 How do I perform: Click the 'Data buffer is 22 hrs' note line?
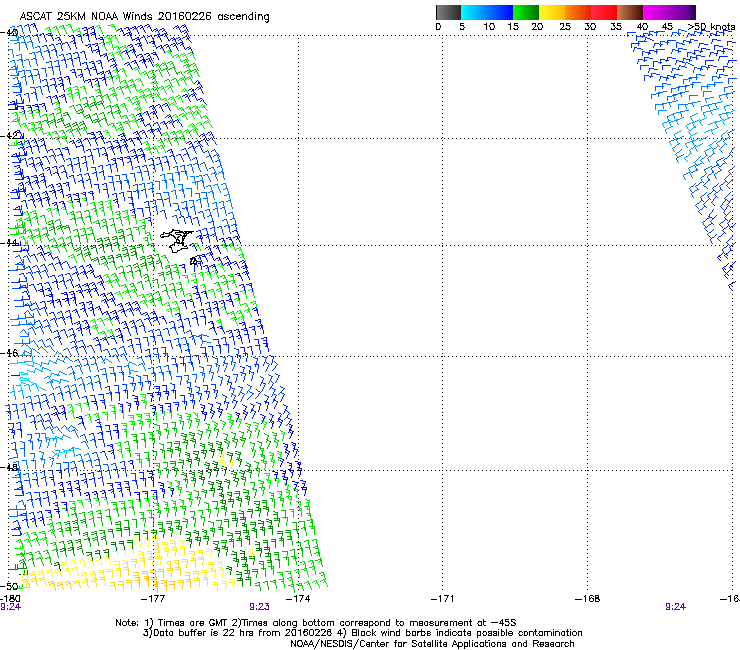(362, 633)
